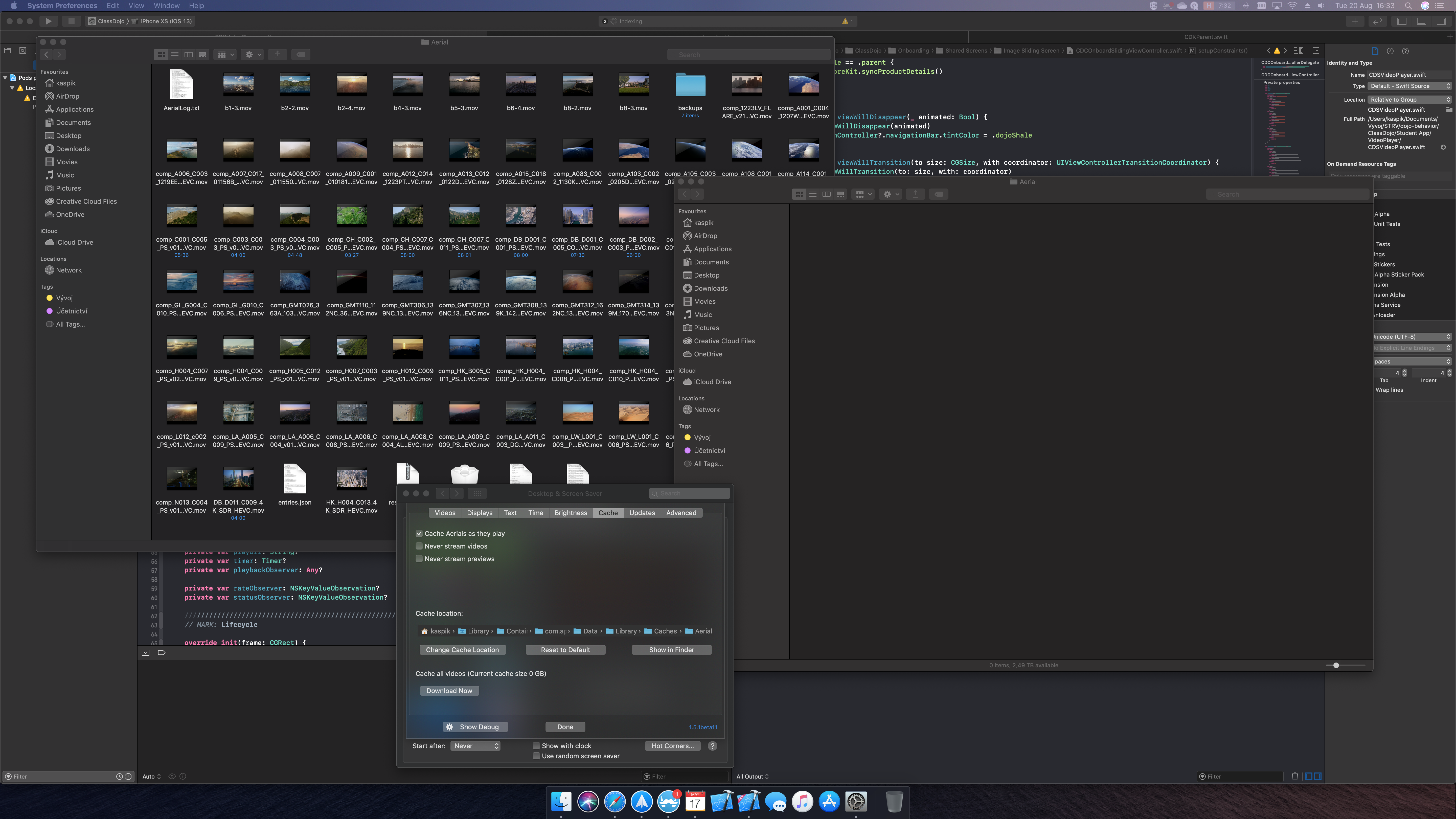Open Auto variables view dropdown

click(151, 777)
